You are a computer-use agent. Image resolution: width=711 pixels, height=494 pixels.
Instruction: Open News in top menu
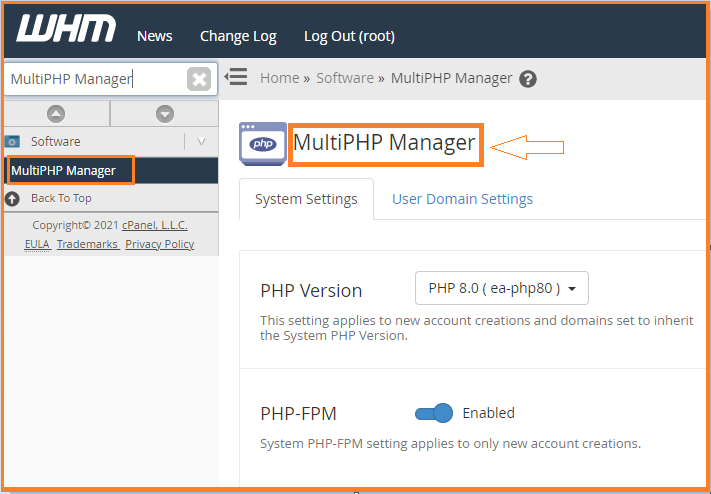point(155,36)
